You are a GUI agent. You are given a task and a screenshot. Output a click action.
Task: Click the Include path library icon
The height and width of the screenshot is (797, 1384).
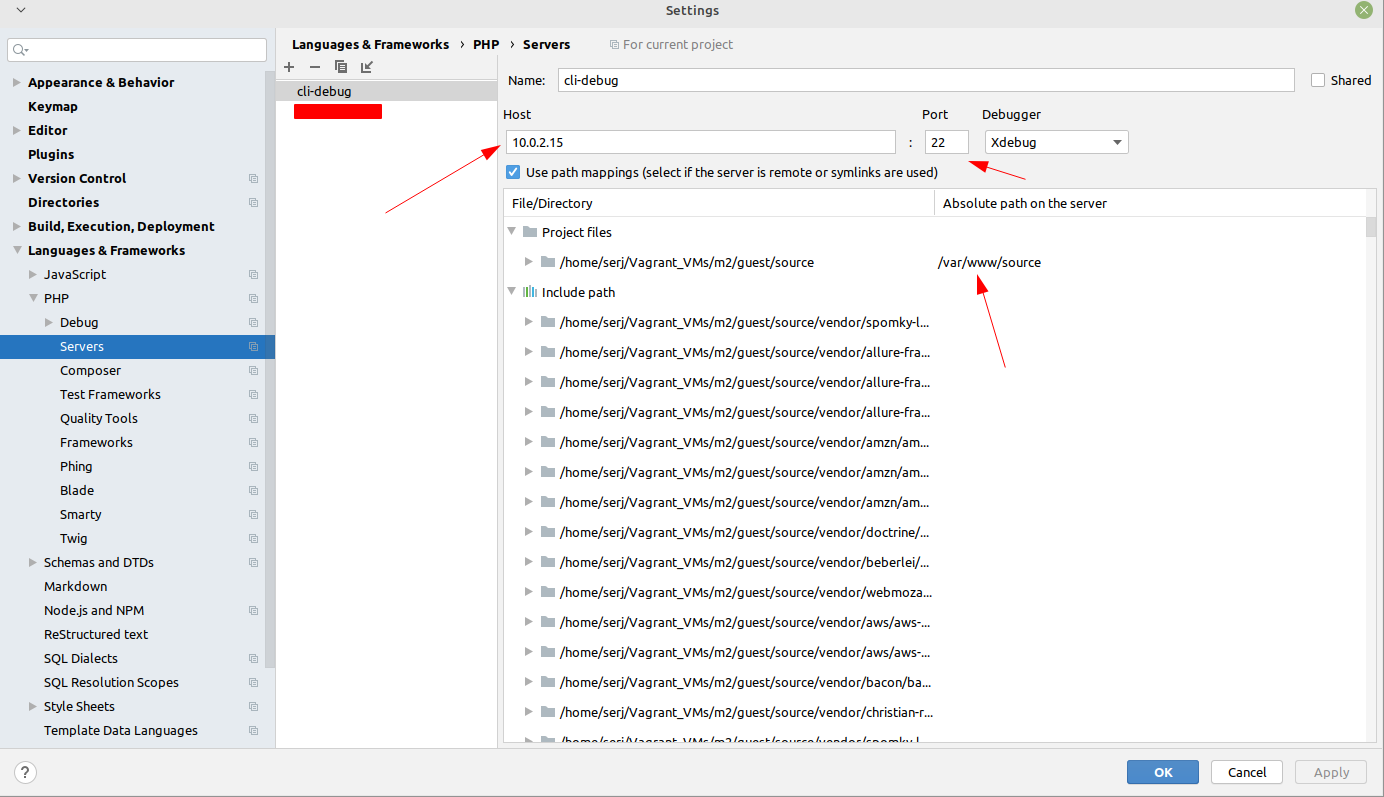[x=529, y=292]
